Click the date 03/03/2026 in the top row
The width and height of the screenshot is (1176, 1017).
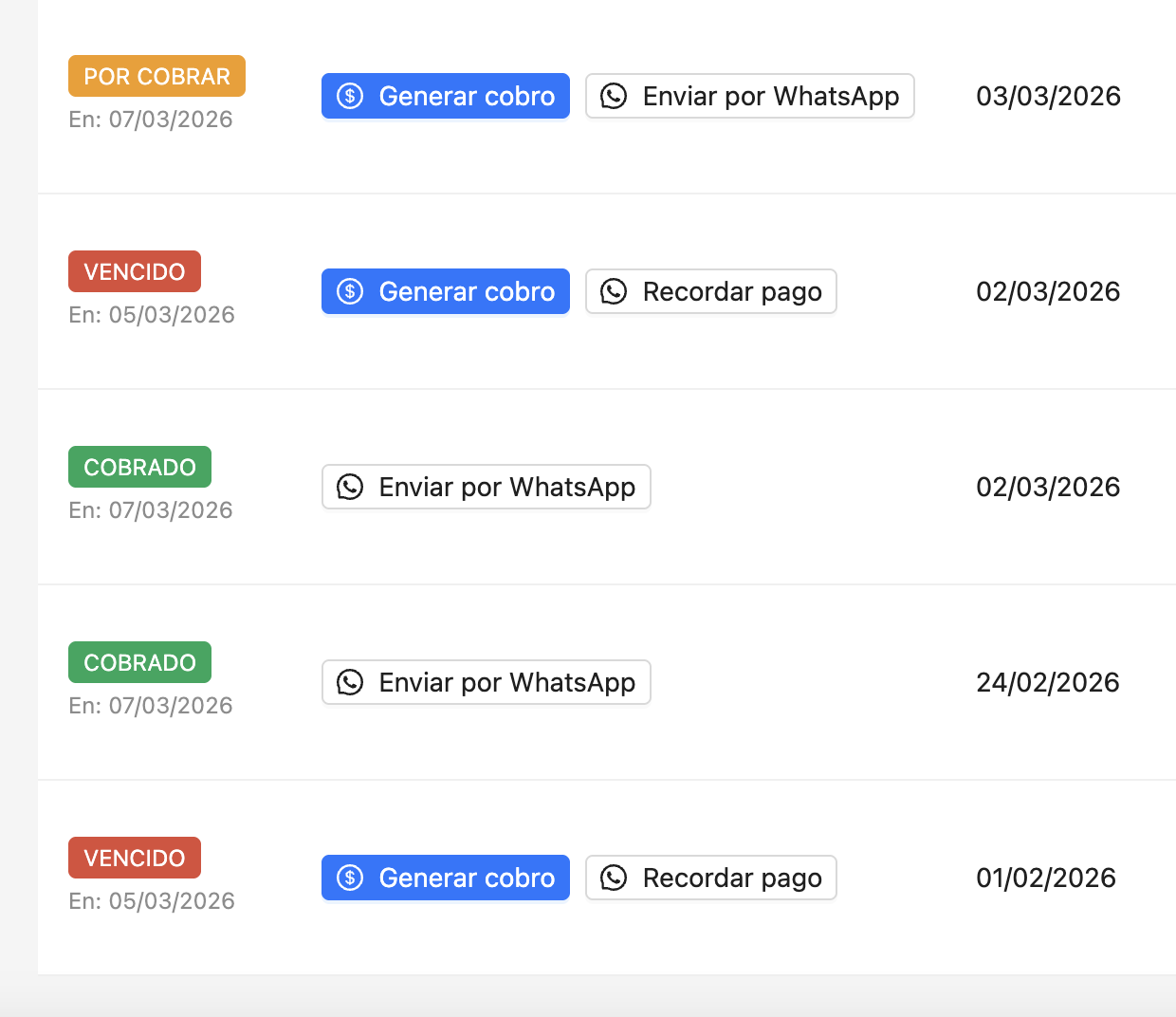click(1048, 96)
